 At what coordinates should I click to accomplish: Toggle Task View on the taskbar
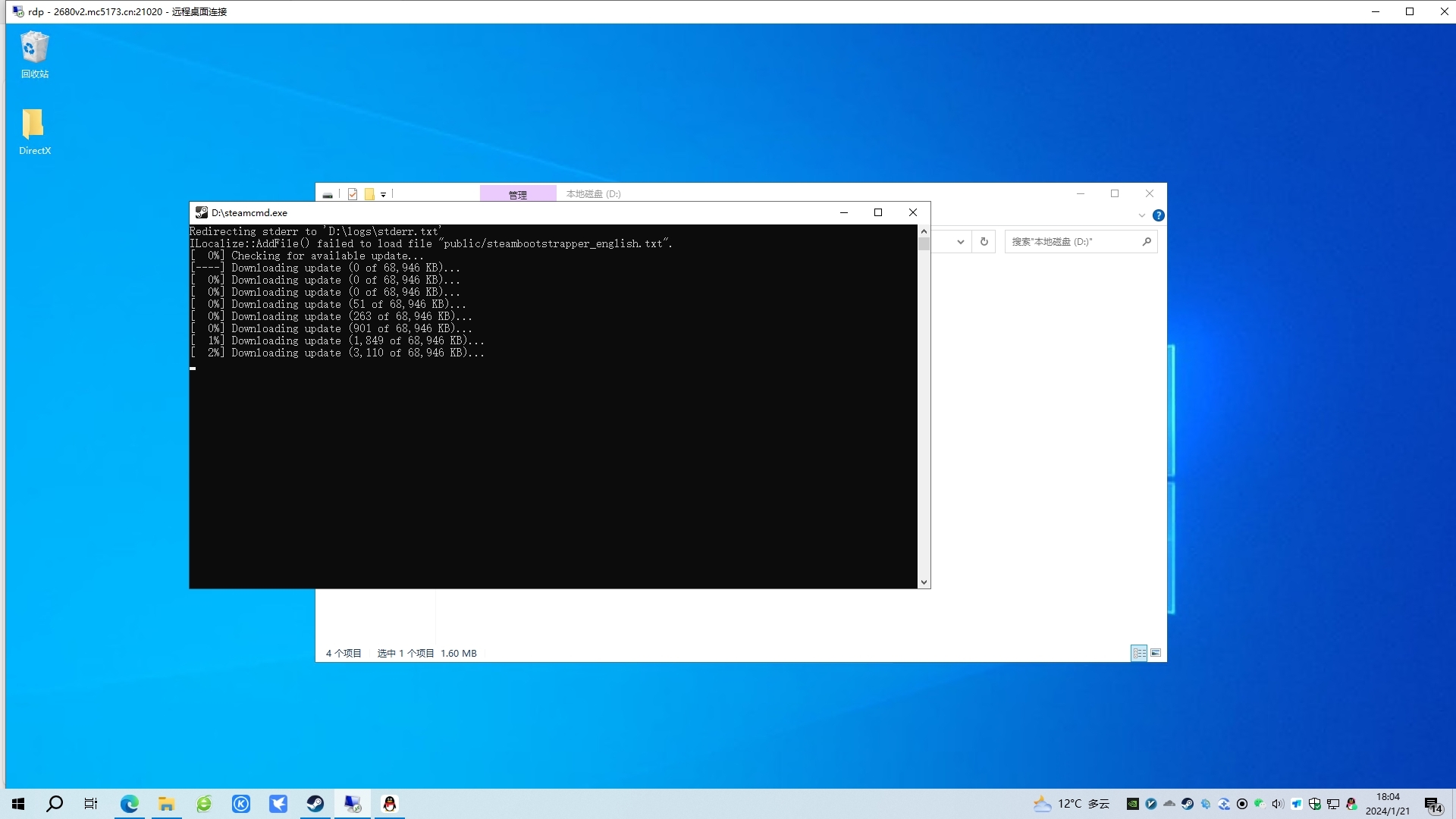click(91, 804)
